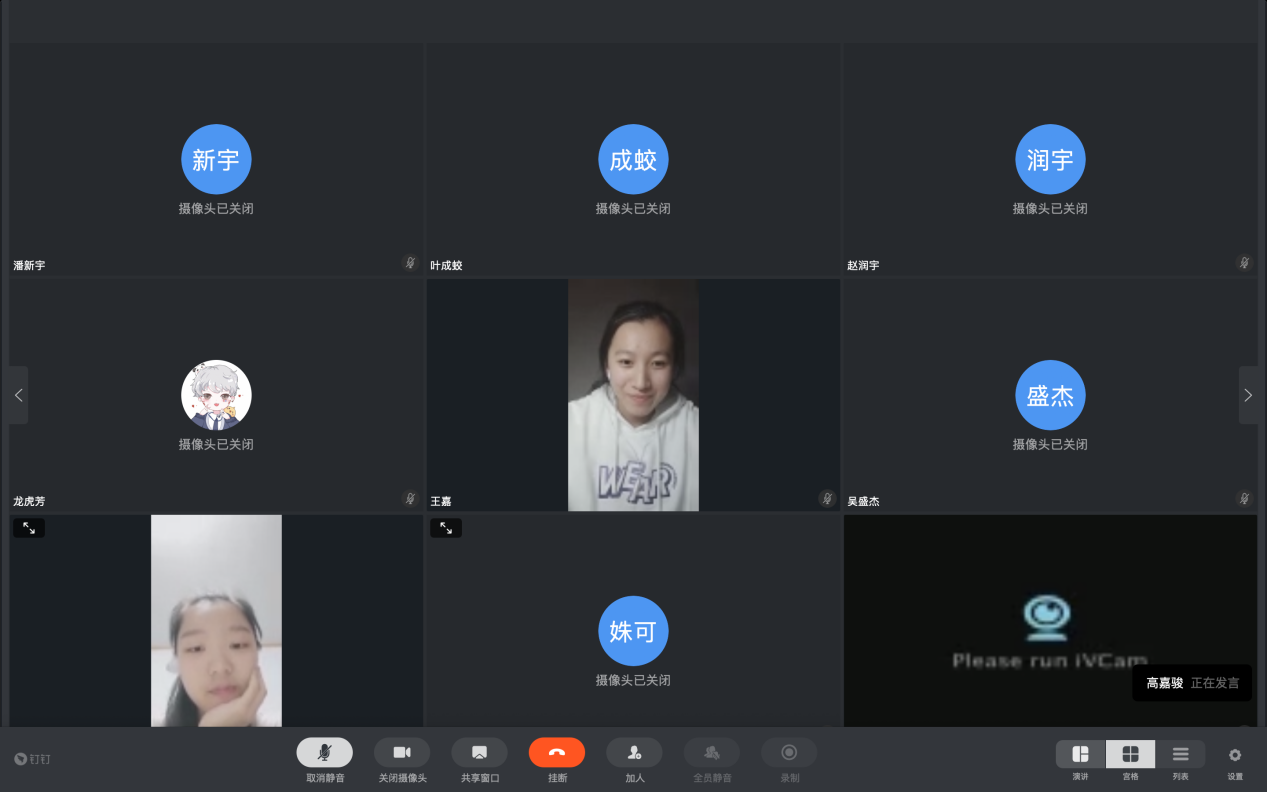
Task: Add a participant via 加人
Action: (634, 753)
